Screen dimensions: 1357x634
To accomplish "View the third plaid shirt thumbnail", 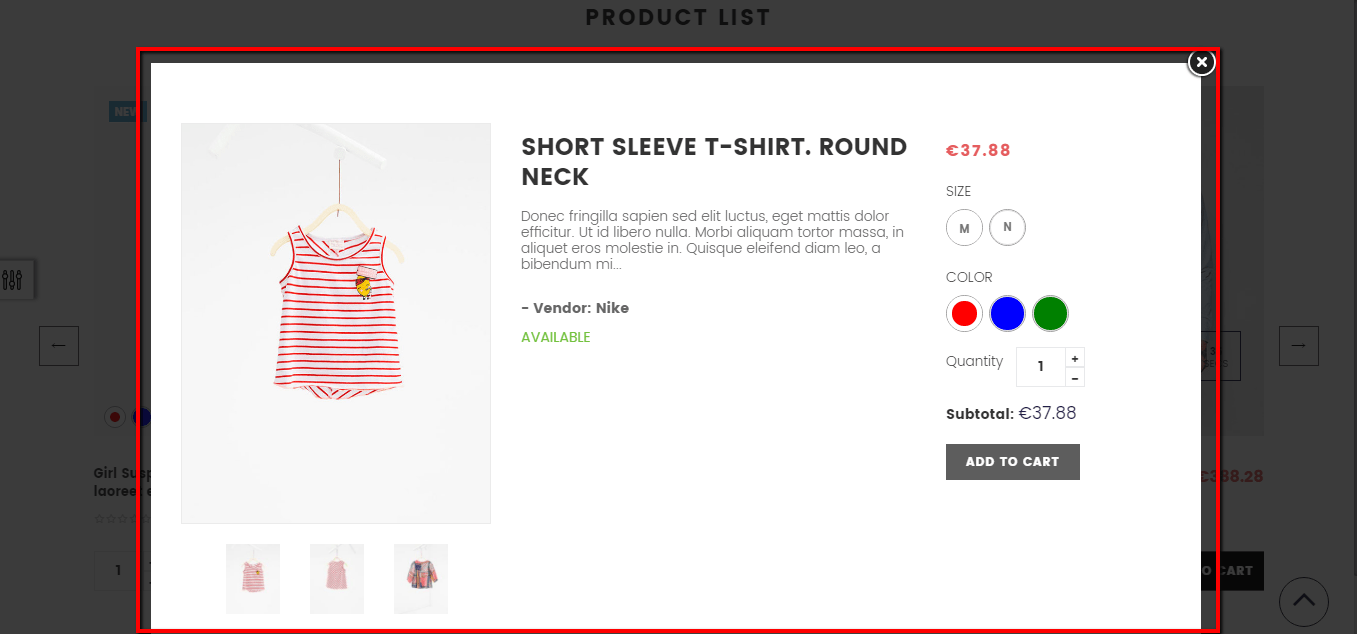I will (x=421, y=579).
